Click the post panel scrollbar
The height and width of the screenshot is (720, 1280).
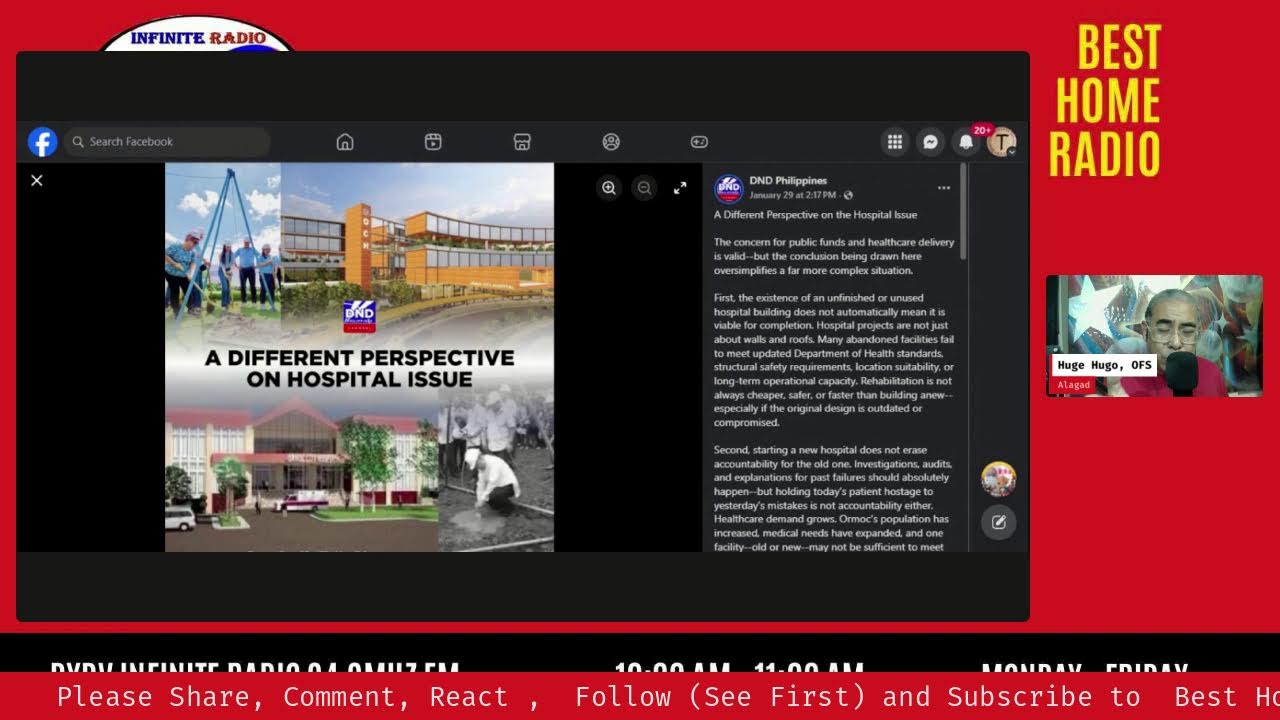964,212
